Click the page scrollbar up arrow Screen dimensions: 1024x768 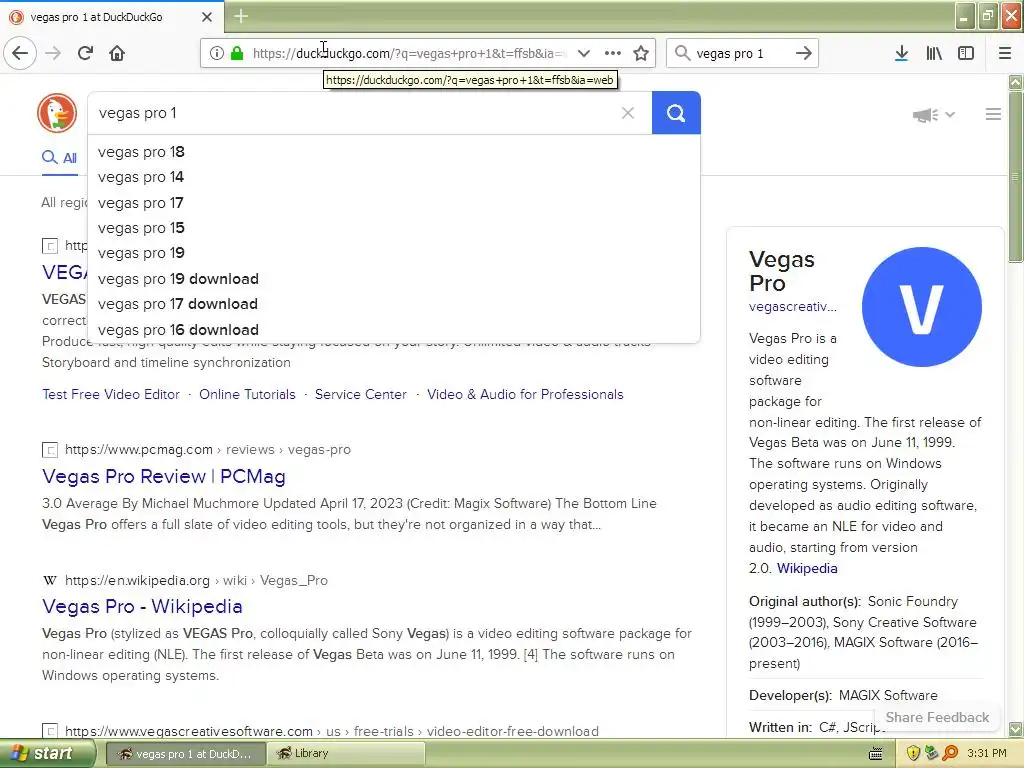(1016, 82)
